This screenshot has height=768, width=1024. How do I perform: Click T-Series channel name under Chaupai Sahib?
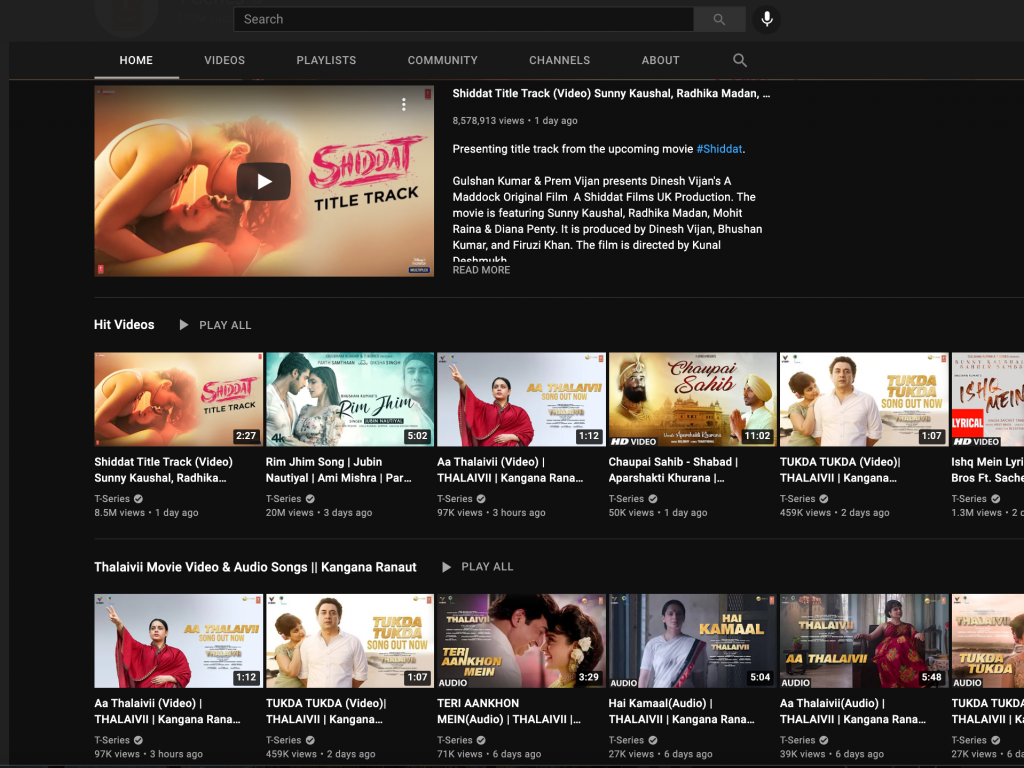626,499
